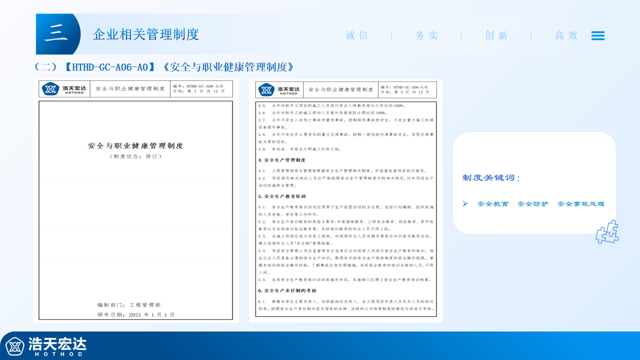Click the HOTHOD logo in right document header
This screenshot has height=360, width=640.
click(280, 90)
